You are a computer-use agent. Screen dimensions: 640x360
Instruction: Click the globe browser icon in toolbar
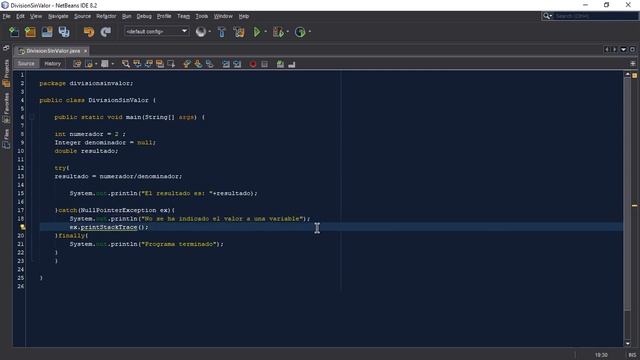pyautogui.click(x=200, y=32)
